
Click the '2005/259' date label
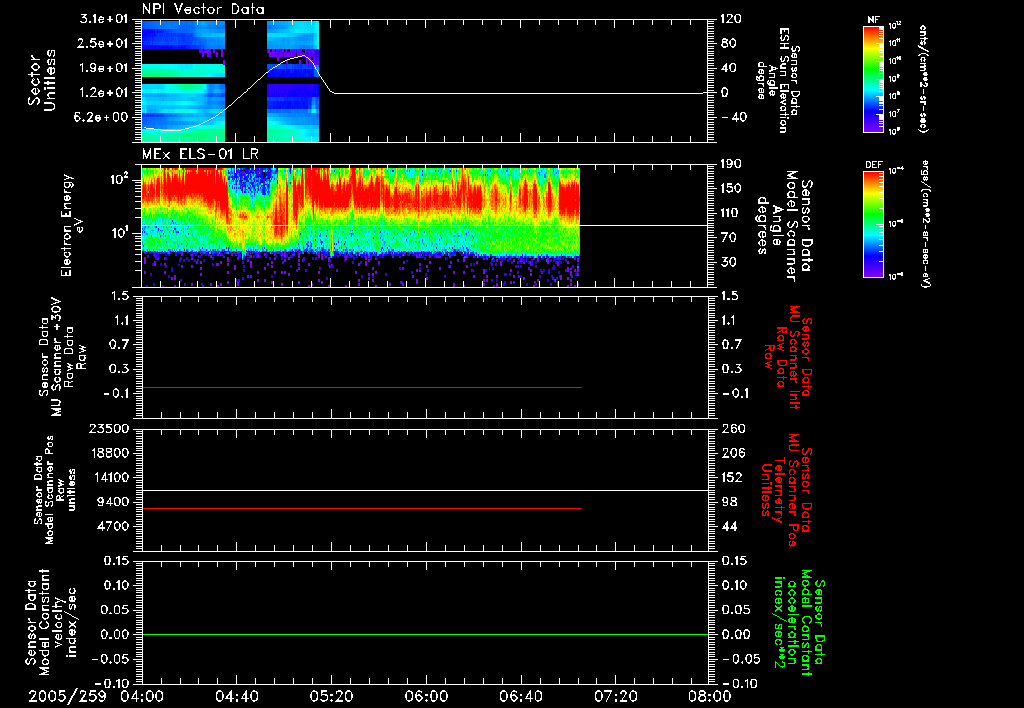(67, 696)
